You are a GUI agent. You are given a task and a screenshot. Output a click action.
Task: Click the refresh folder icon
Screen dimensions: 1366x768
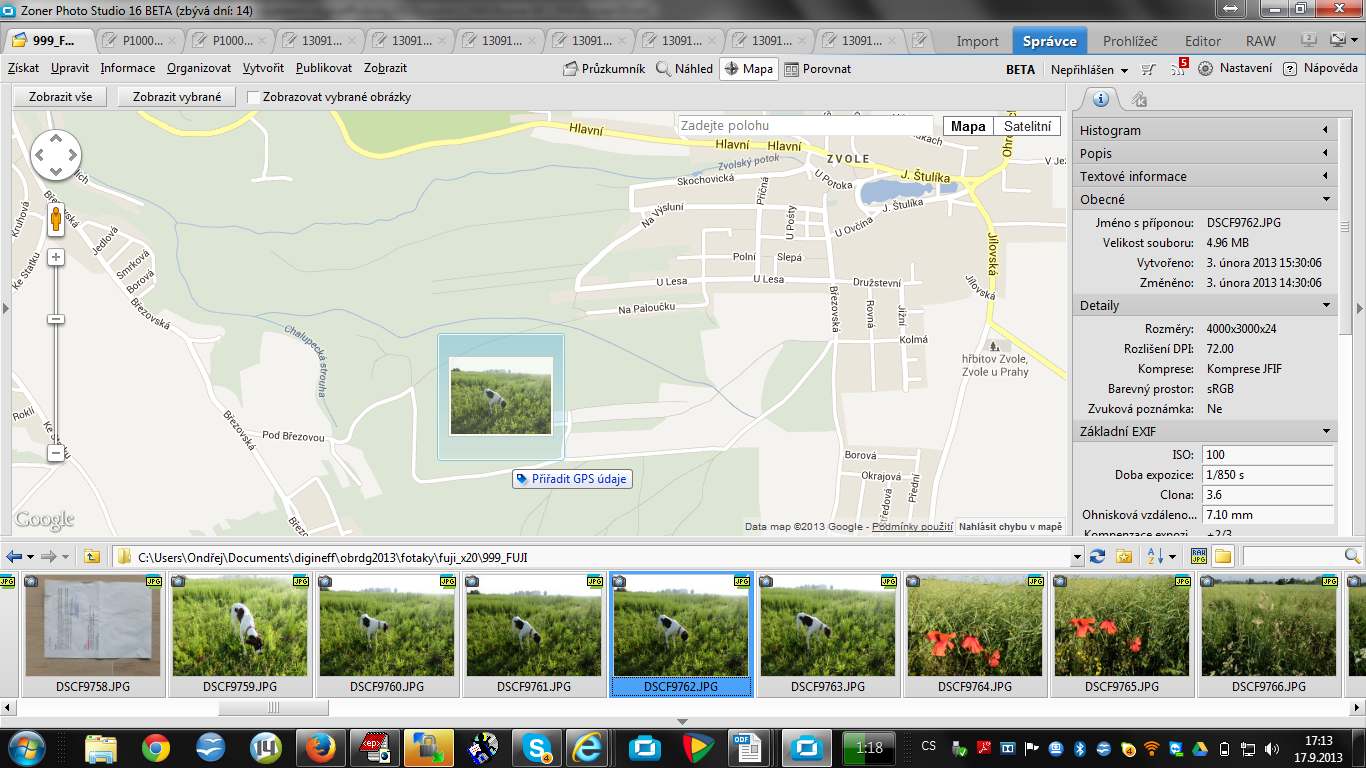coord(1098,556)
